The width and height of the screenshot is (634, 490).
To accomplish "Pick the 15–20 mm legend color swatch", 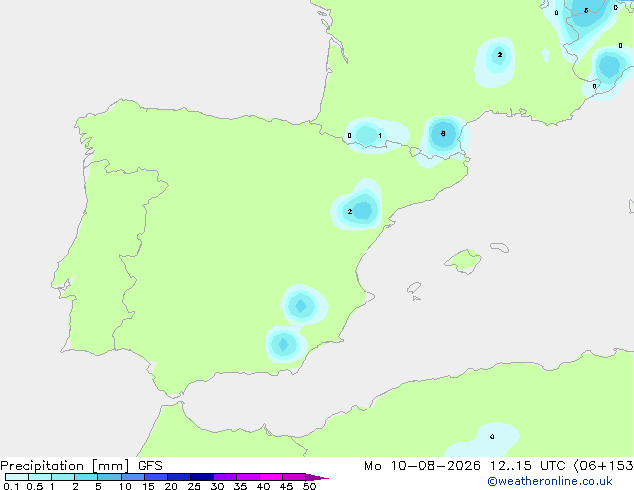I will pyautogui.click(x=156, y=477).
